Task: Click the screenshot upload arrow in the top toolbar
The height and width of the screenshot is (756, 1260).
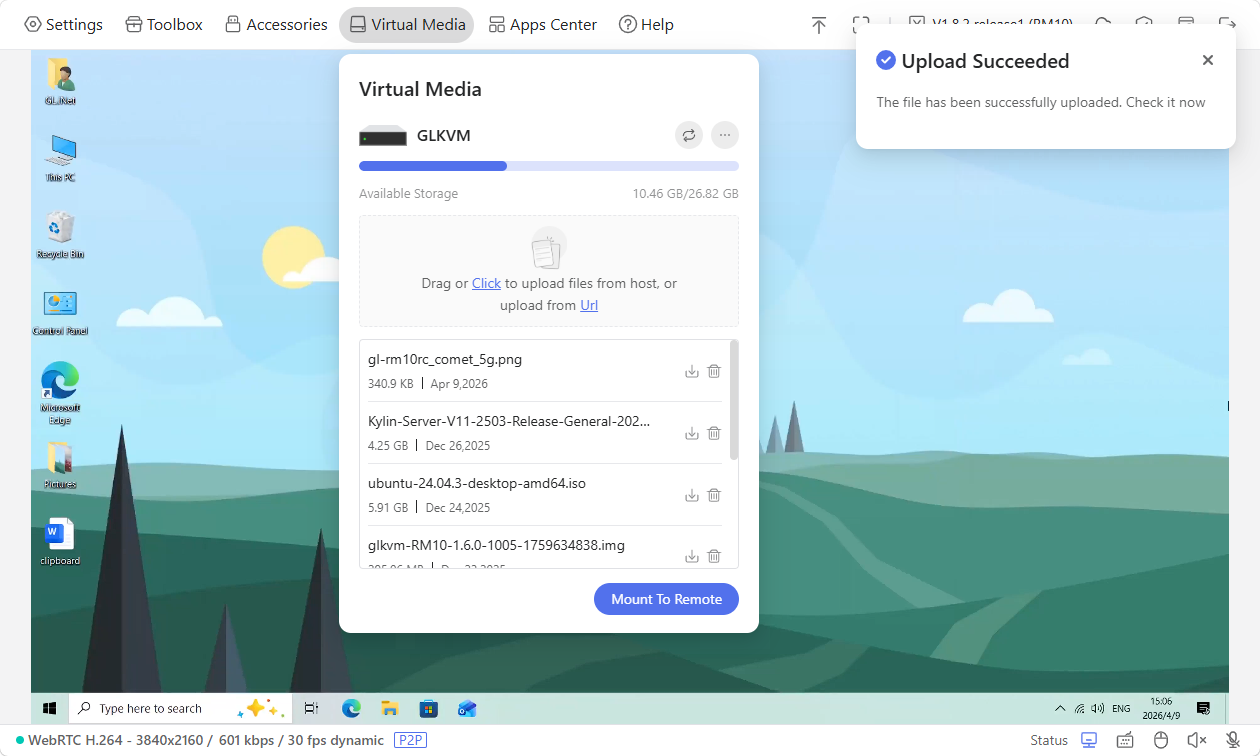Action: coord(818,24)
